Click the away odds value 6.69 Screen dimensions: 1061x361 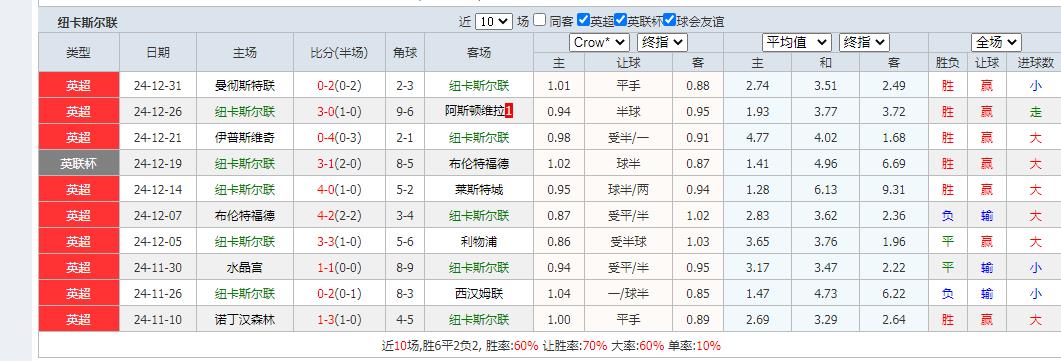point(894,164)
